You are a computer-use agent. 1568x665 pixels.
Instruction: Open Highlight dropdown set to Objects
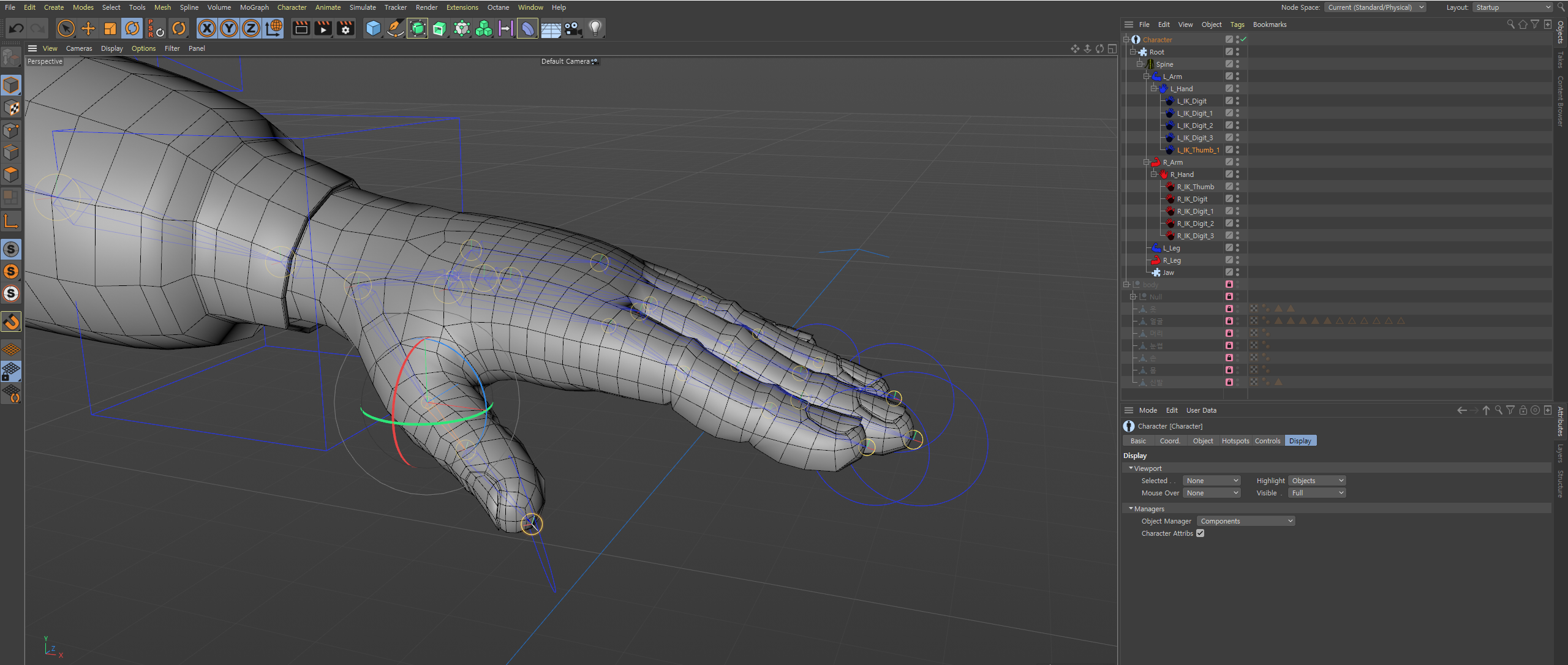(1317, 481)
